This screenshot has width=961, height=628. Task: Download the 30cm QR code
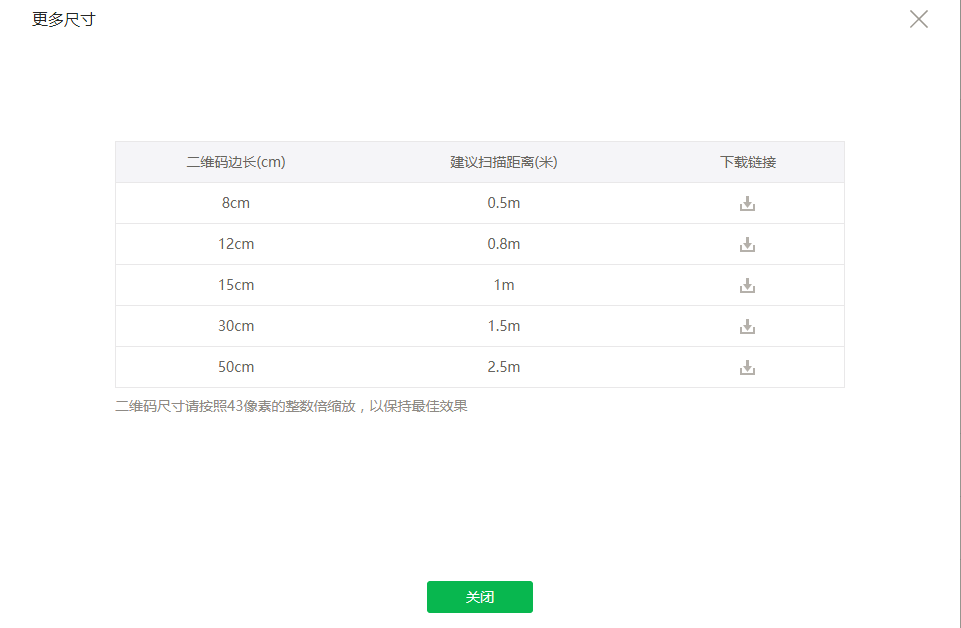747,327
